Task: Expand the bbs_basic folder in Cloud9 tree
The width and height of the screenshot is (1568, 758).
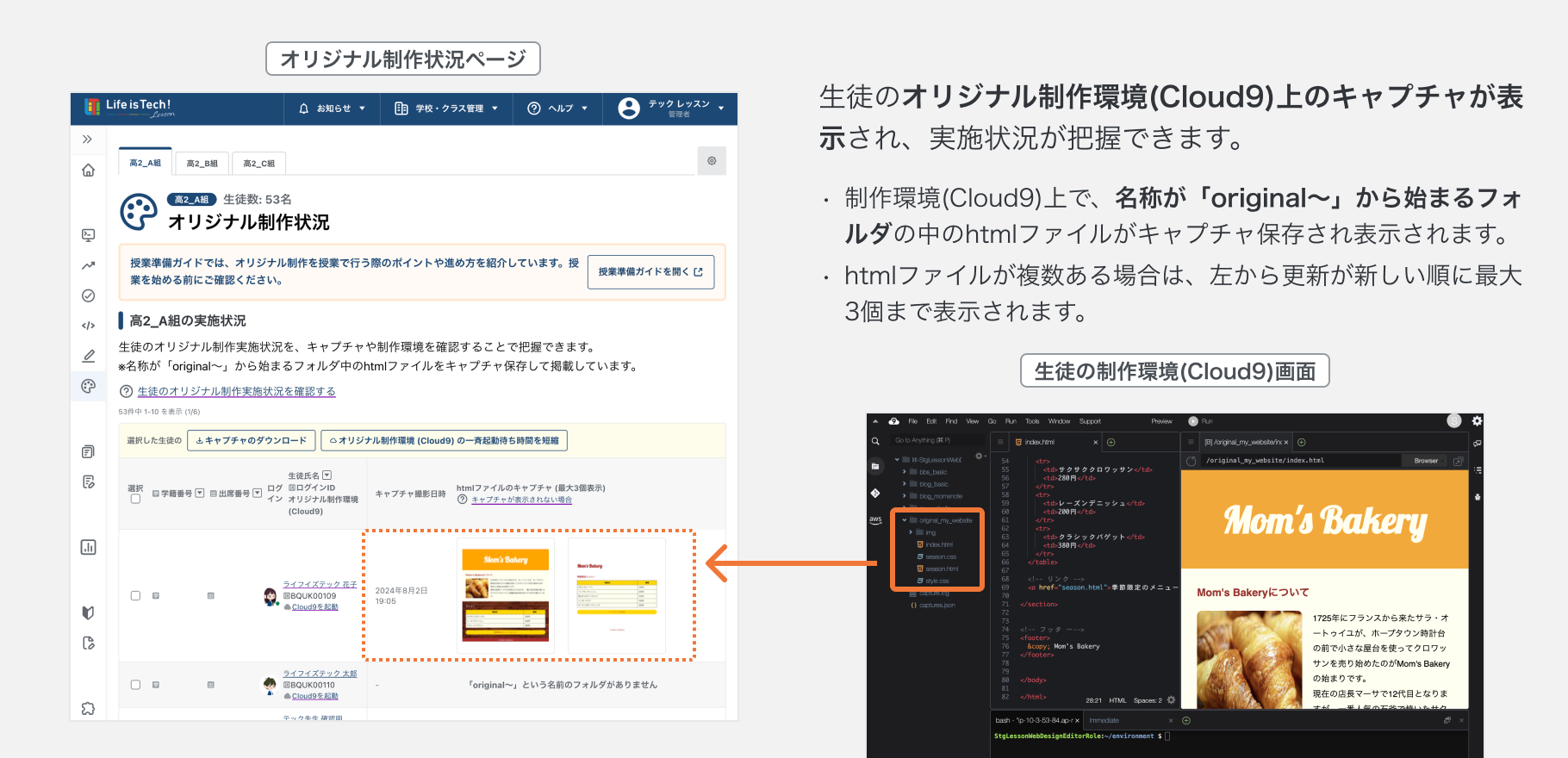Action: coord(905,472)
